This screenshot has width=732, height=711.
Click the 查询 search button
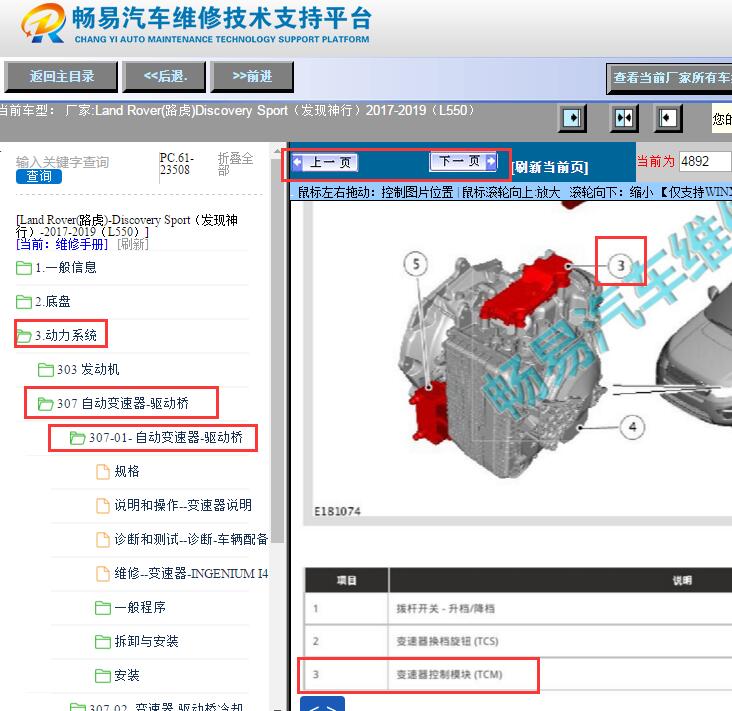click(39, 176)
